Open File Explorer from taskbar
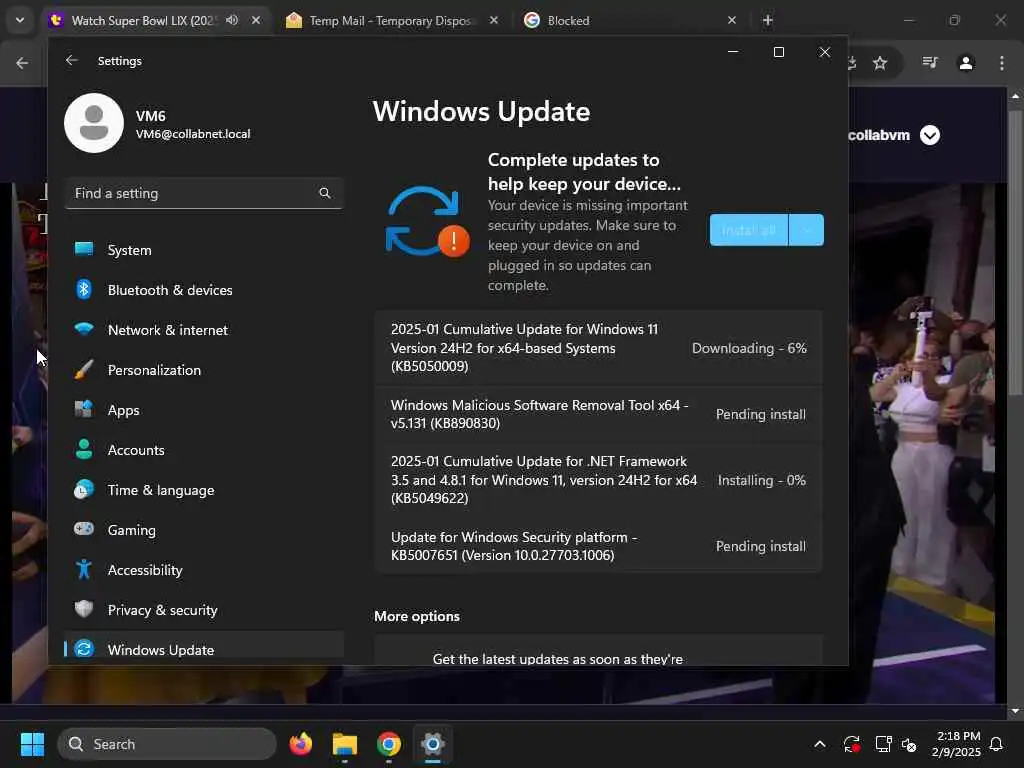 (345, 744)
